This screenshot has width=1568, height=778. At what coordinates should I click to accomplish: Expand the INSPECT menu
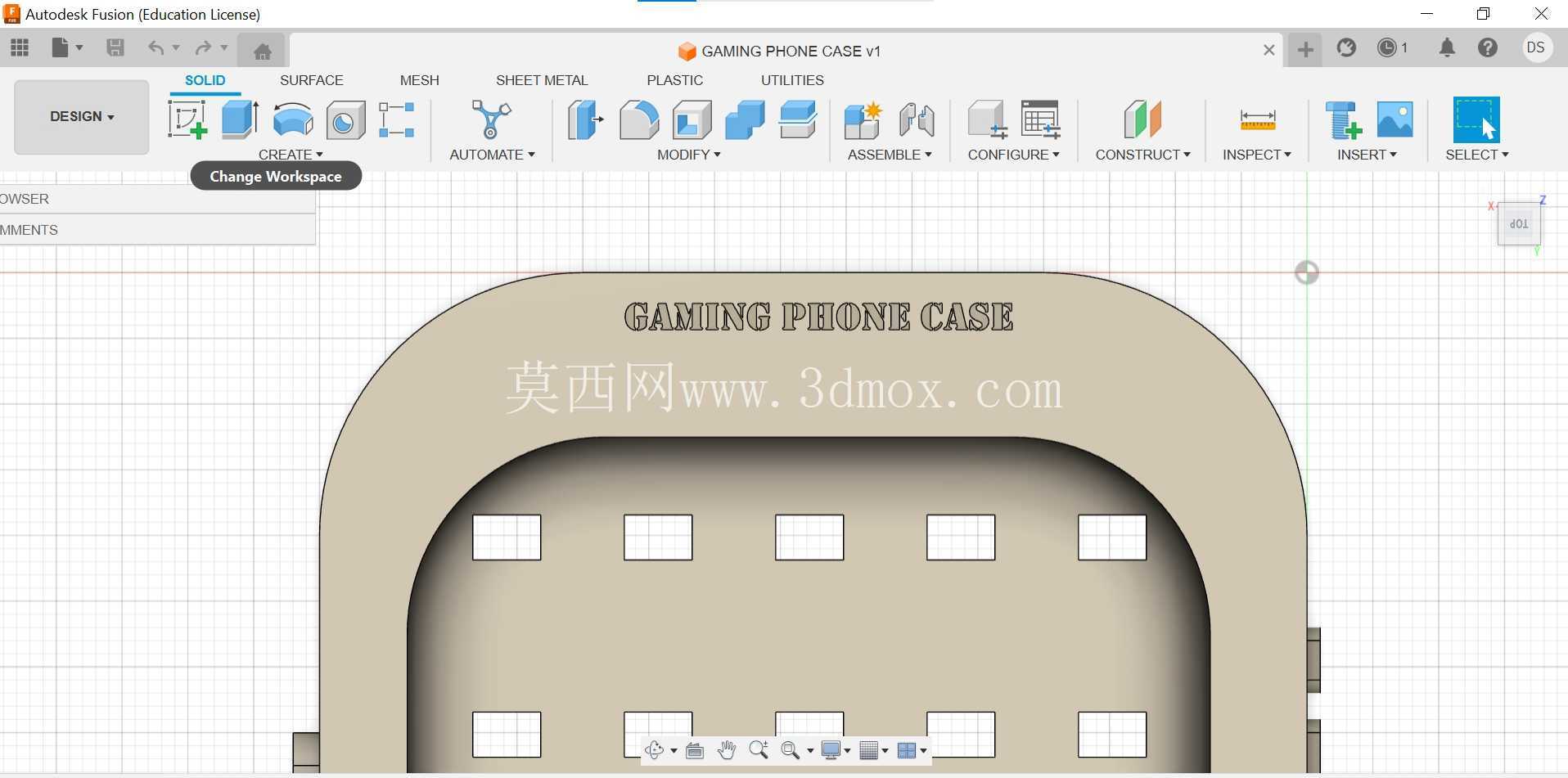tap(1256, 155)
